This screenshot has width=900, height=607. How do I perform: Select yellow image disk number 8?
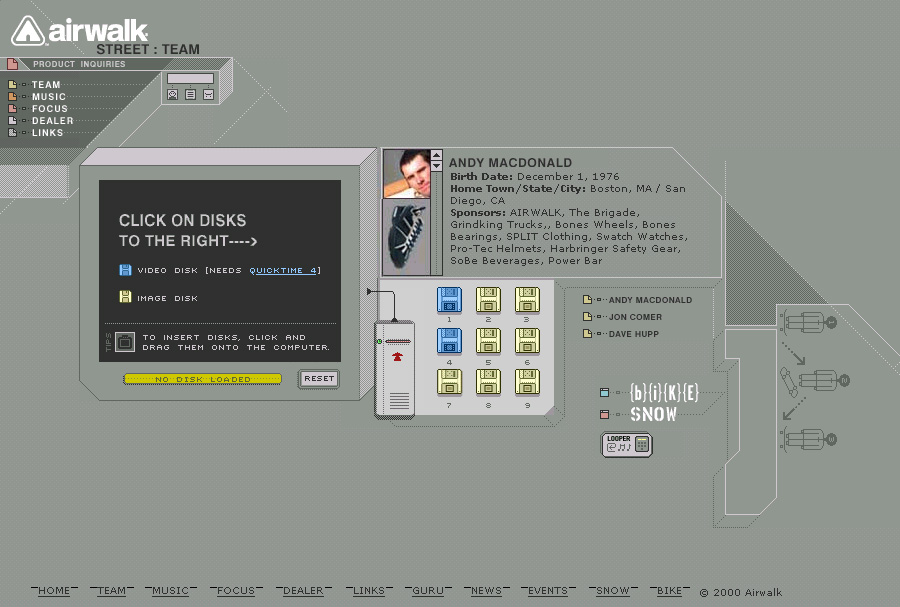[x=488, y=382]
